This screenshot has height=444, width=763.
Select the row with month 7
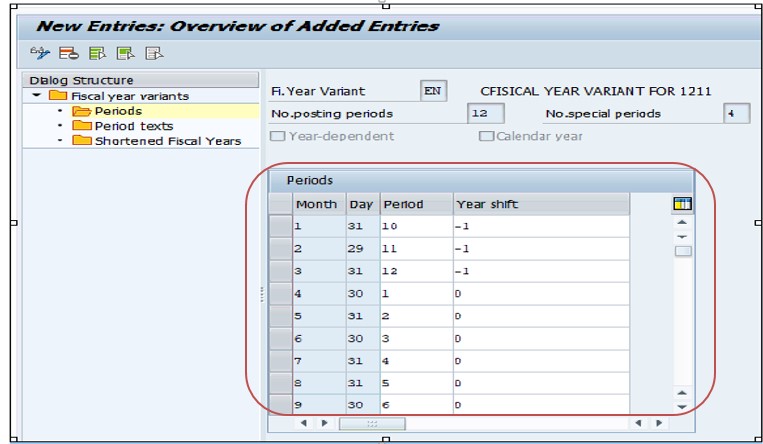(x=280, y=361)
